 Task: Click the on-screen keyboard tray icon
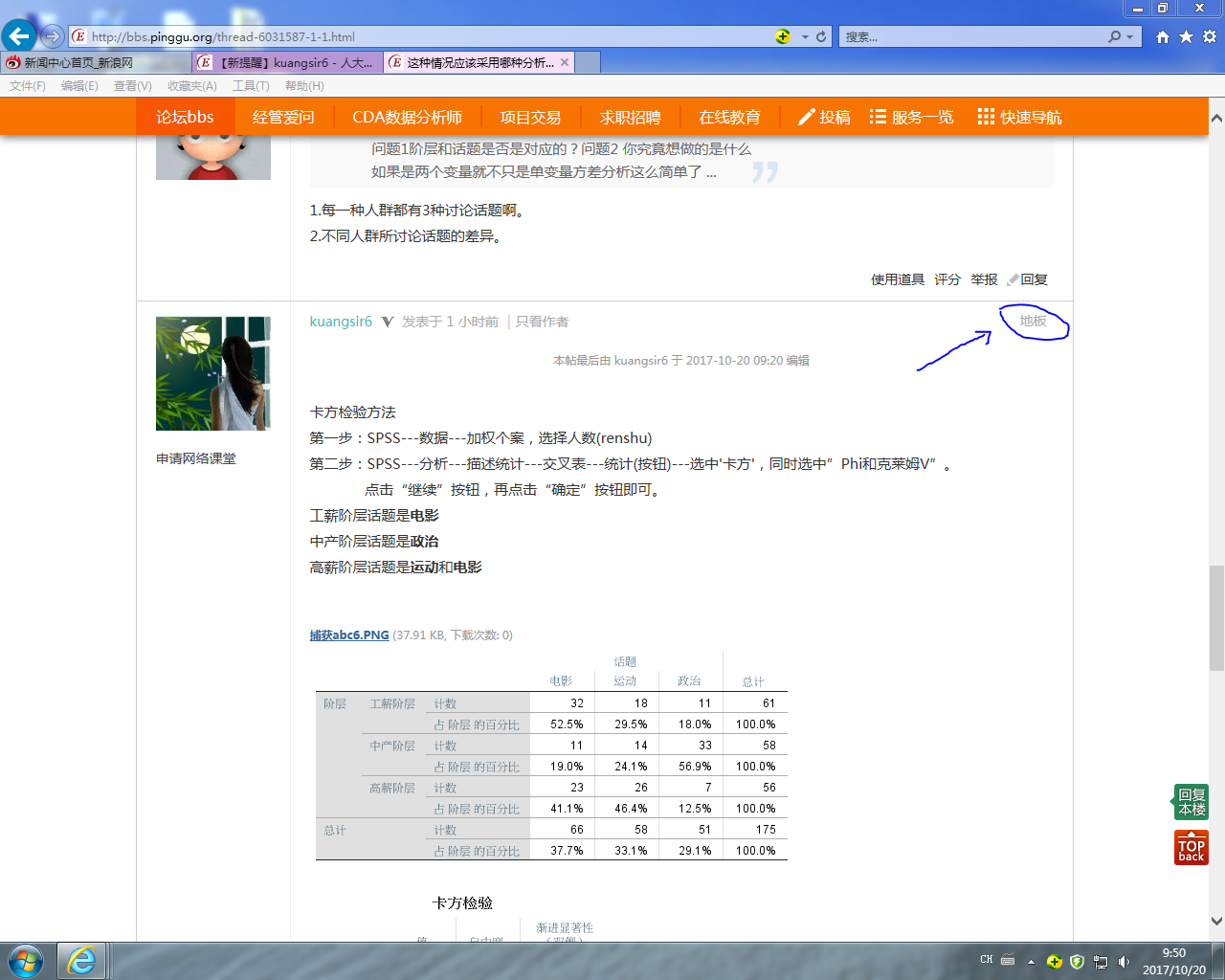click(1008, 960)
